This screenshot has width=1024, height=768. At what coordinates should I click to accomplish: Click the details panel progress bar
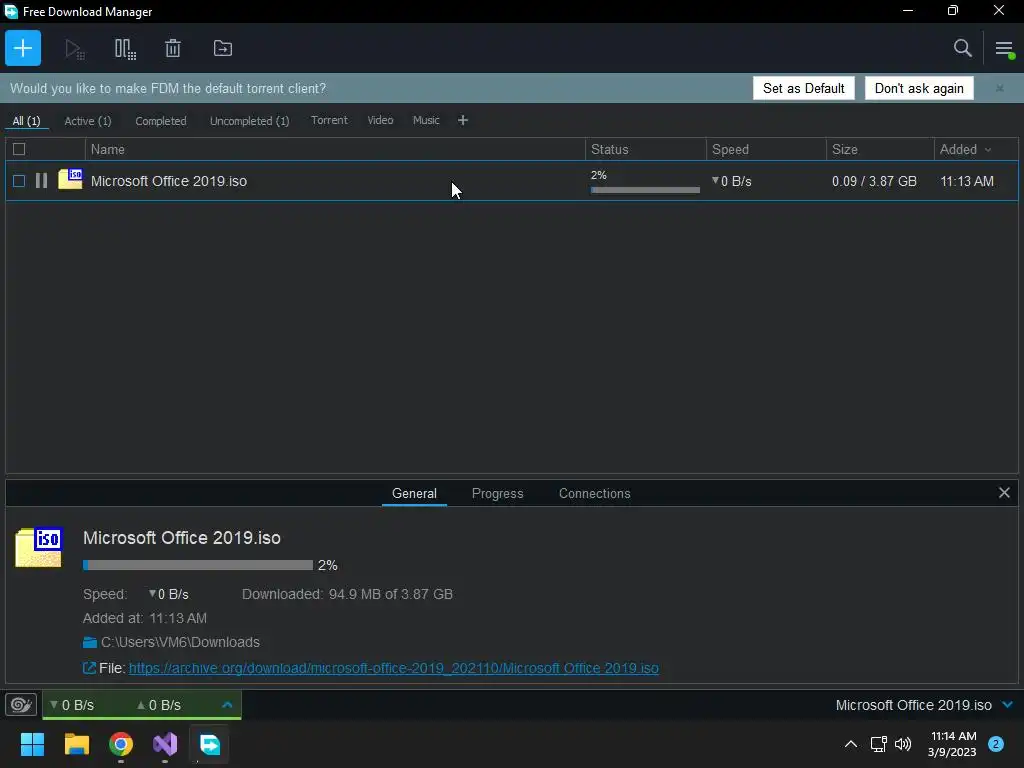[198, 565]
